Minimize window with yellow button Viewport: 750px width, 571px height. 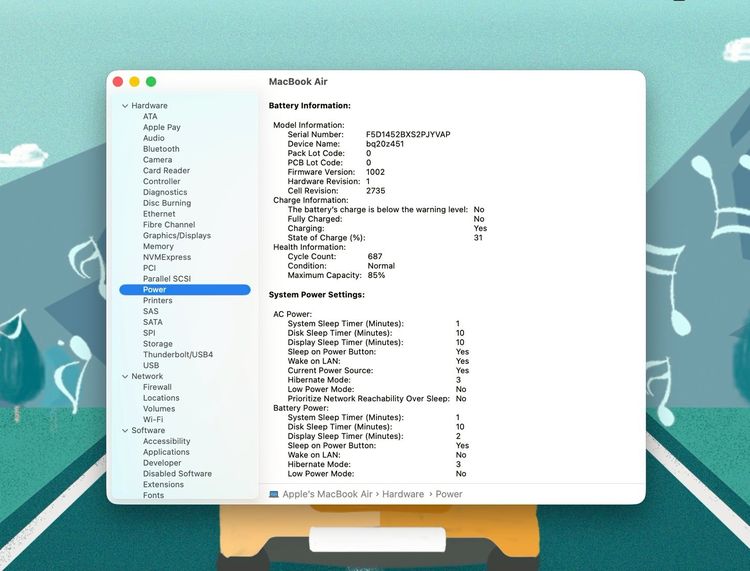(134, 82)
